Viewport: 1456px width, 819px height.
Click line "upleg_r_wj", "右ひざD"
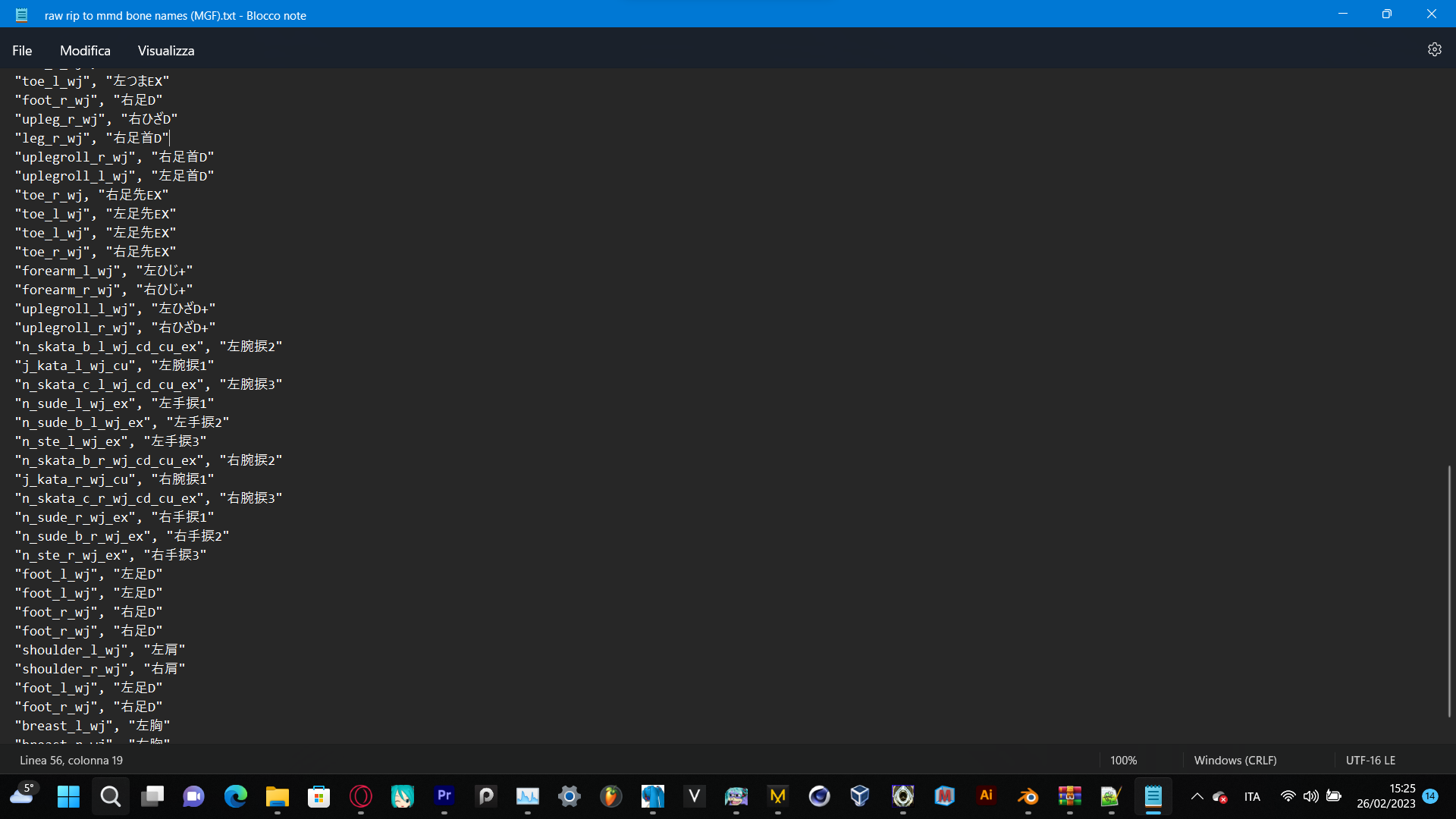point(96,119)
